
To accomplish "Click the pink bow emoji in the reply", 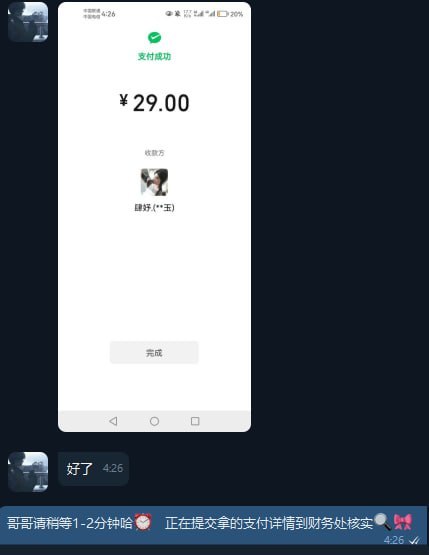I will click(403, 522).
